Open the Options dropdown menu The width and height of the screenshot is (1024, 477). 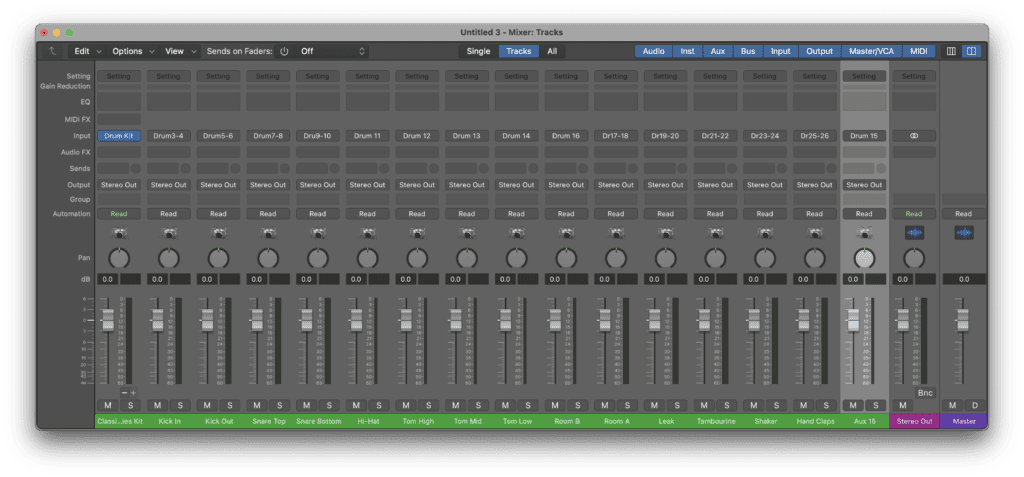click(133, 51)
